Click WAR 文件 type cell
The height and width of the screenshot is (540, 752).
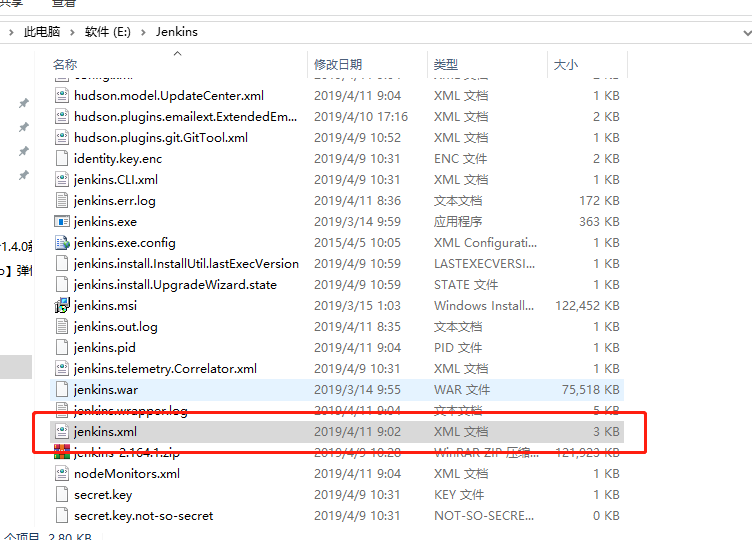click(462, 390)
